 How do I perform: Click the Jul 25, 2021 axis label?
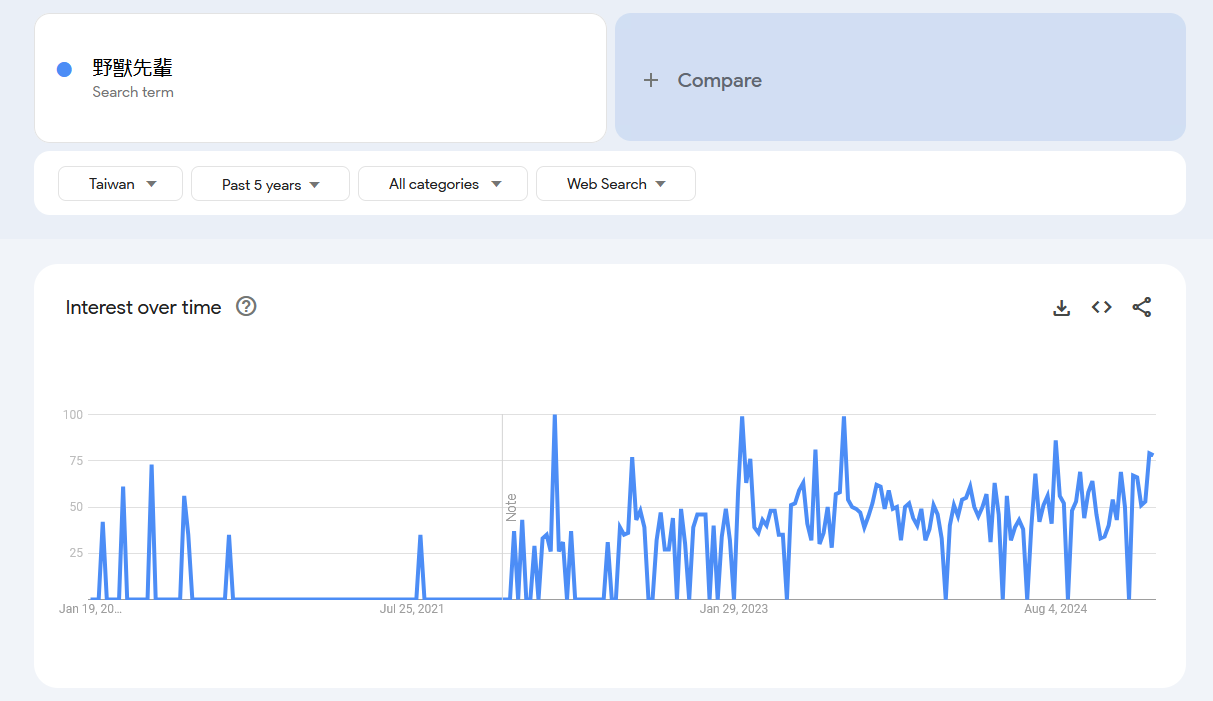pyautogui.click(x=412, y=609)
